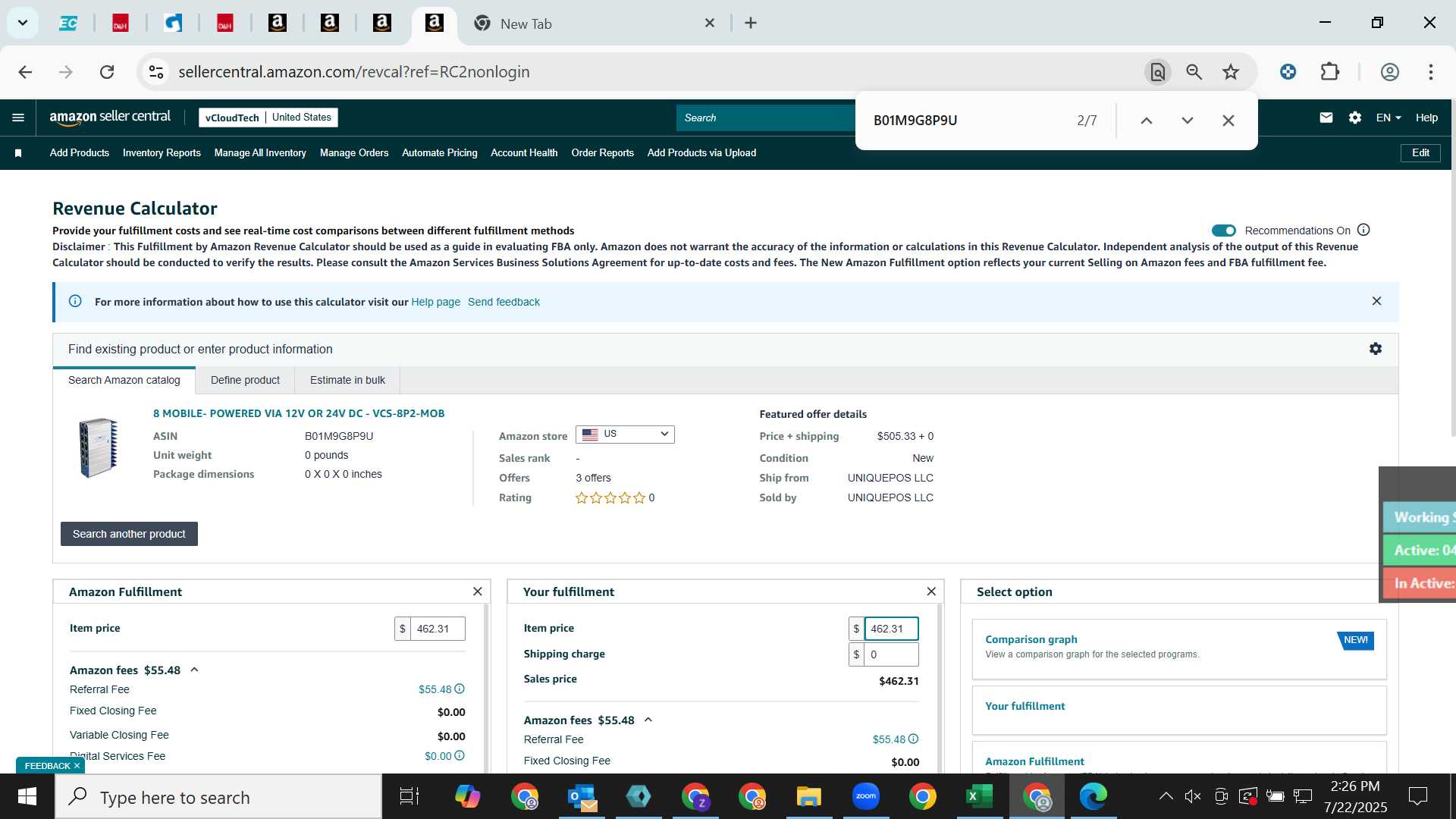Close the find-in-page bar
Screen dimensions: 1456x819
(1228, 121)
